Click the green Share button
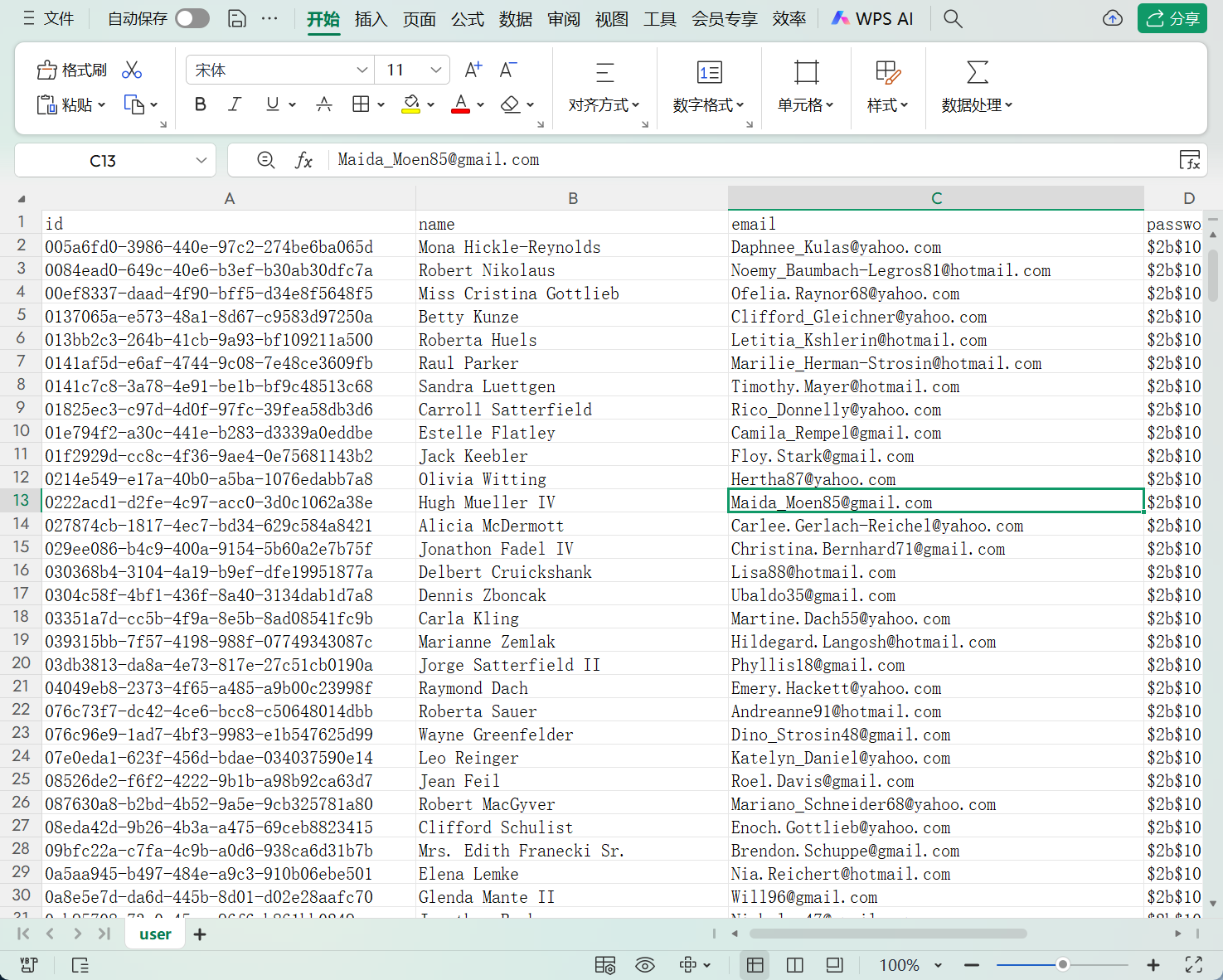This screenshot has height=980, width=1223. (x=1172, y=19)
